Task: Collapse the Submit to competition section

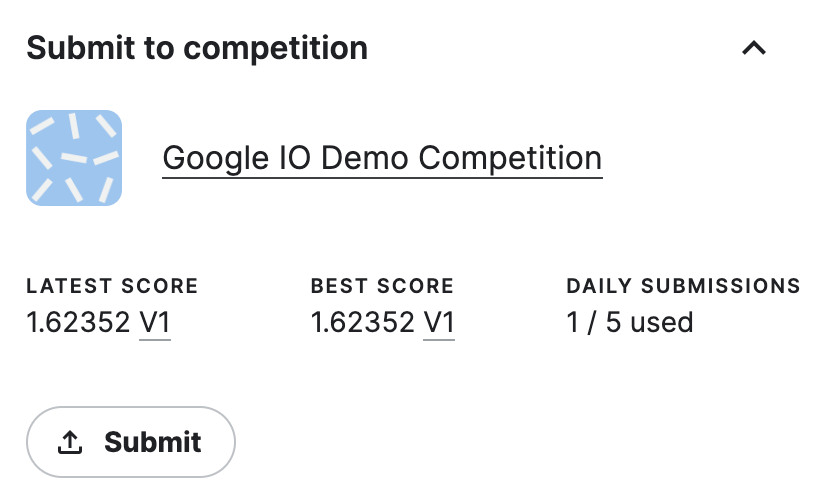Action: point(753,47)
